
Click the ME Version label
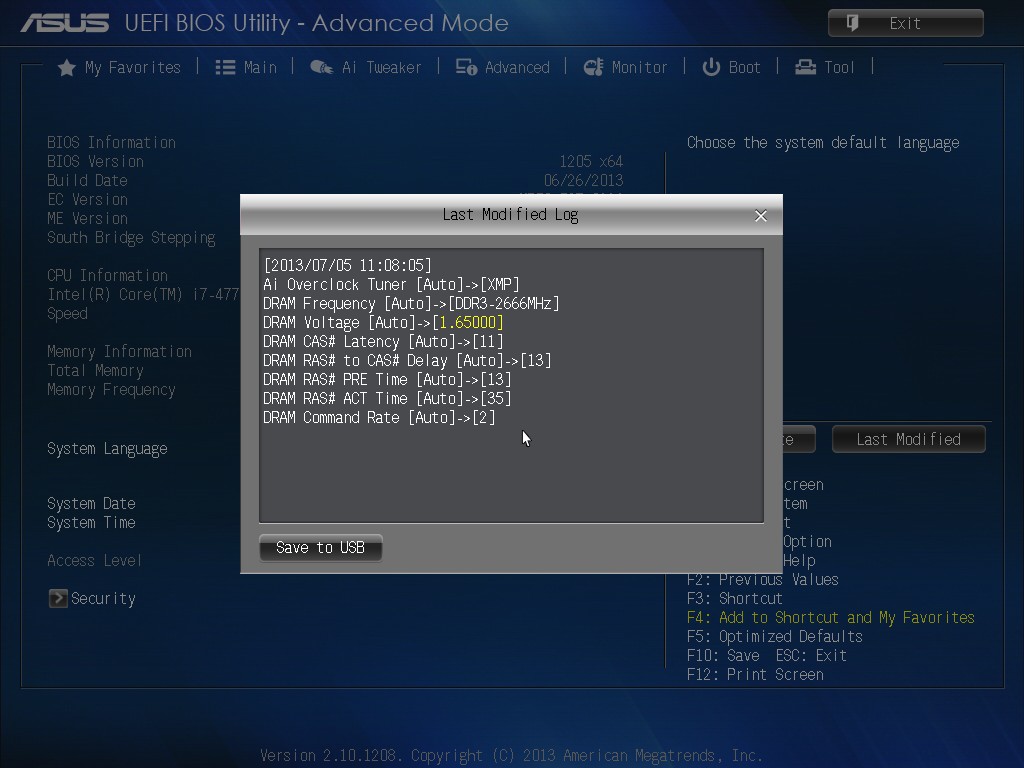tap(88, 218)
